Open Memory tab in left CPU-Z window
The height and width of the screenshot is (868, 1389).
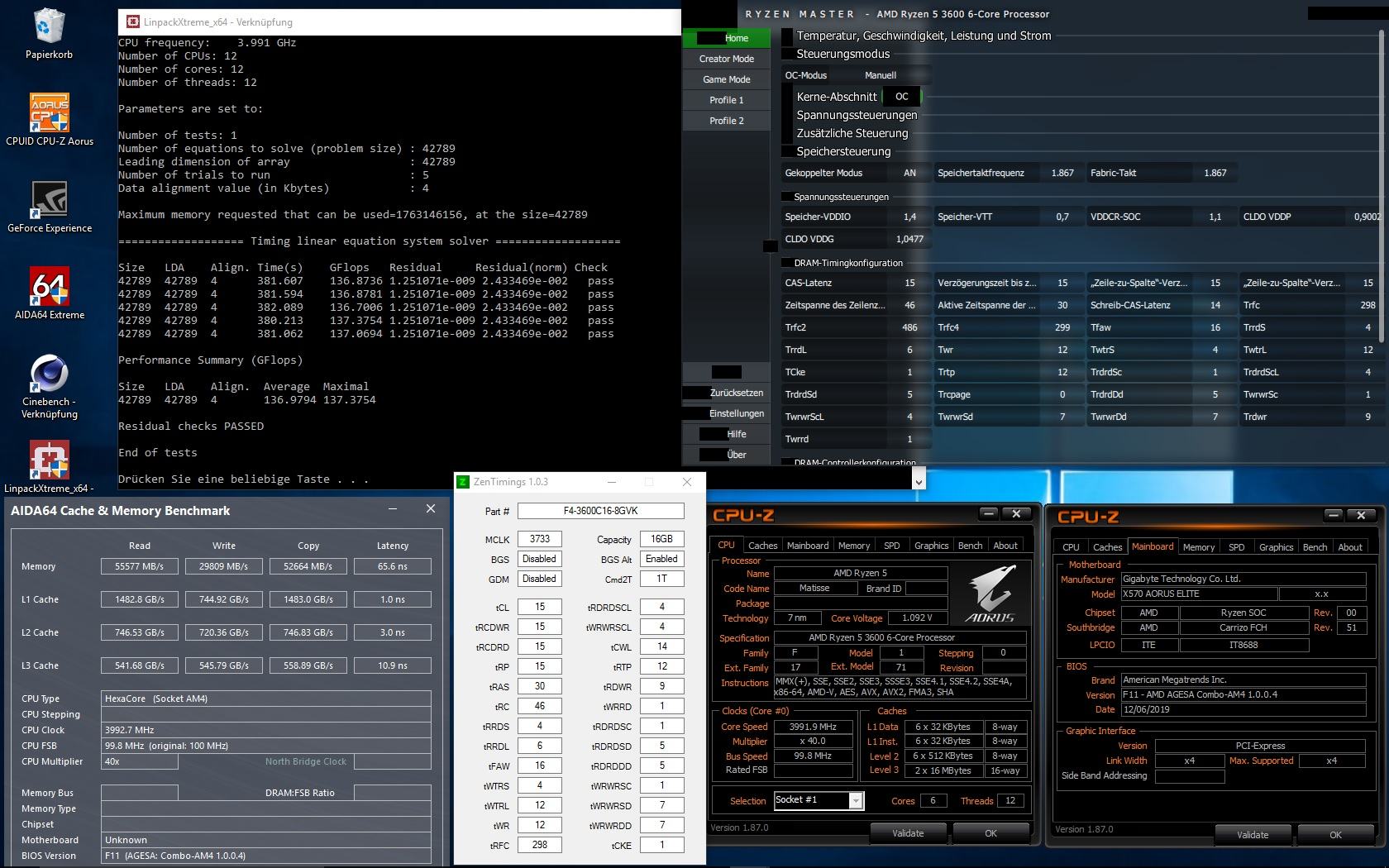(854, 546)
